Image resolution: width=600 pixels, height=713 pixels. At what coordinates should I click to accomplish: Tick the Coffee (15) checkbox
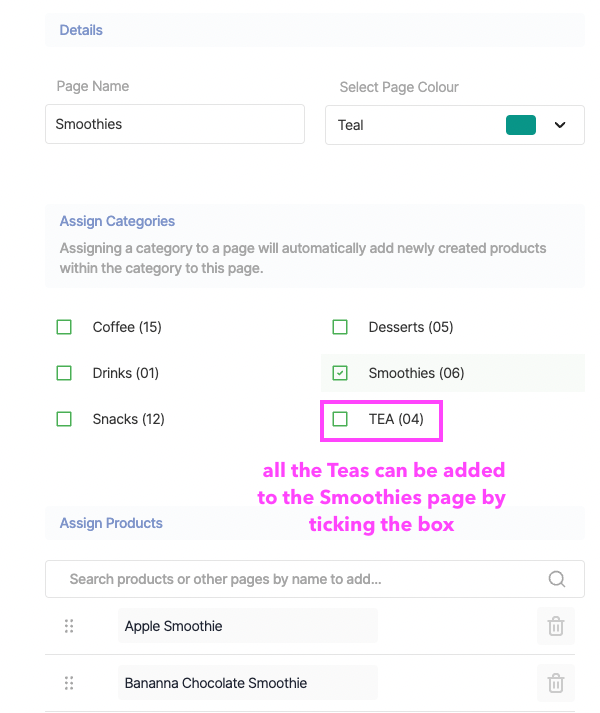(x=65, y=327)
